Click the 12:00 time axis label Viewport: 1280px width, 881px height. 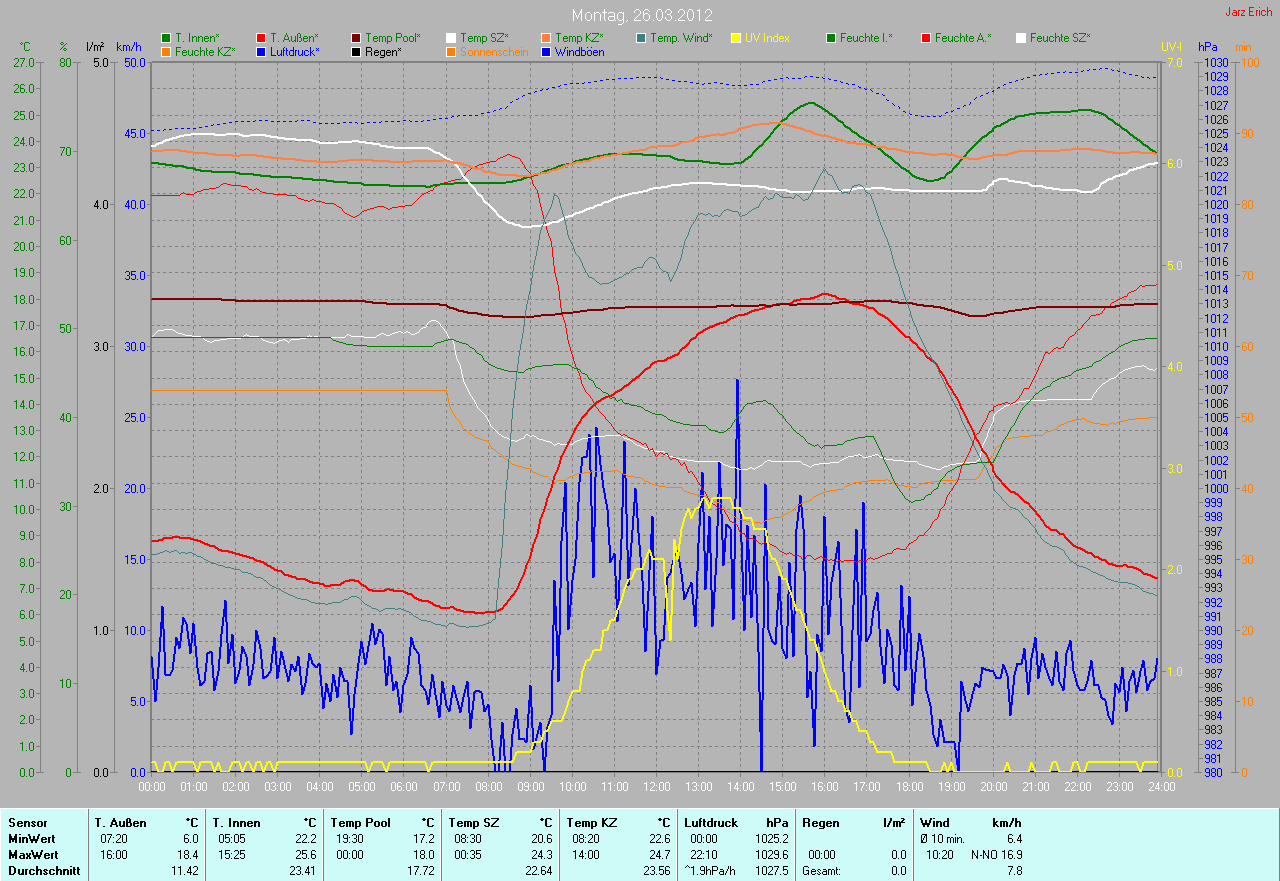pos(656,787)
